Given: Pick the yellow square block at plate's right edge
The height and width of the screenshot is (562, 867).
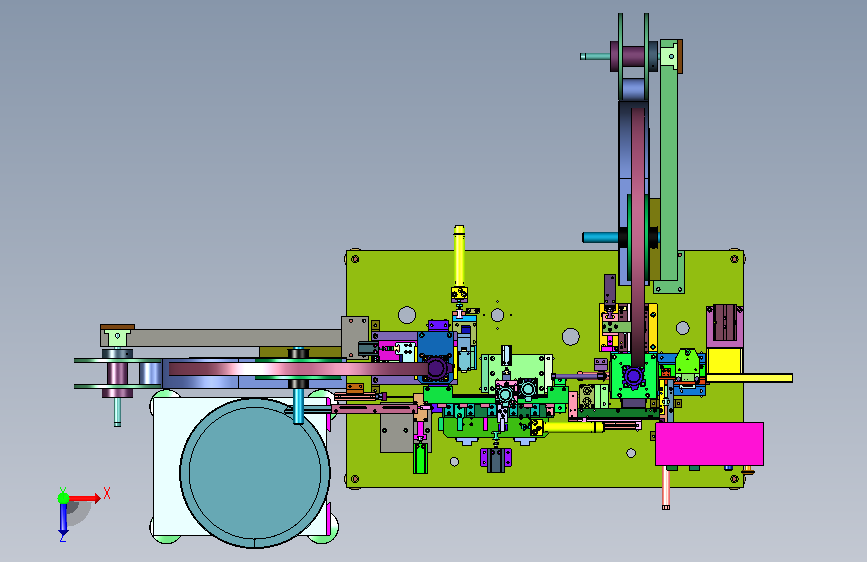Looking at the screenshot, I should [x=724, y=361].
